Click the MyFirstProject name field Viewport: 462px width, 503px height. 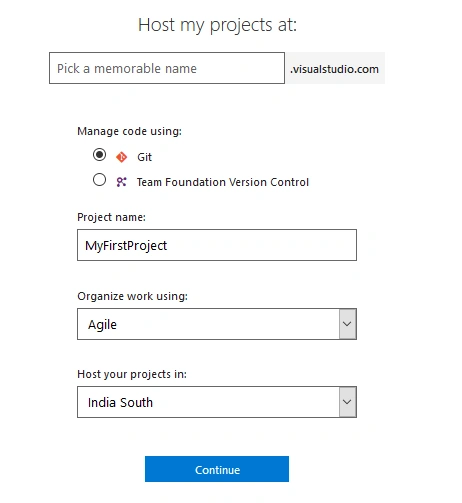217,245
